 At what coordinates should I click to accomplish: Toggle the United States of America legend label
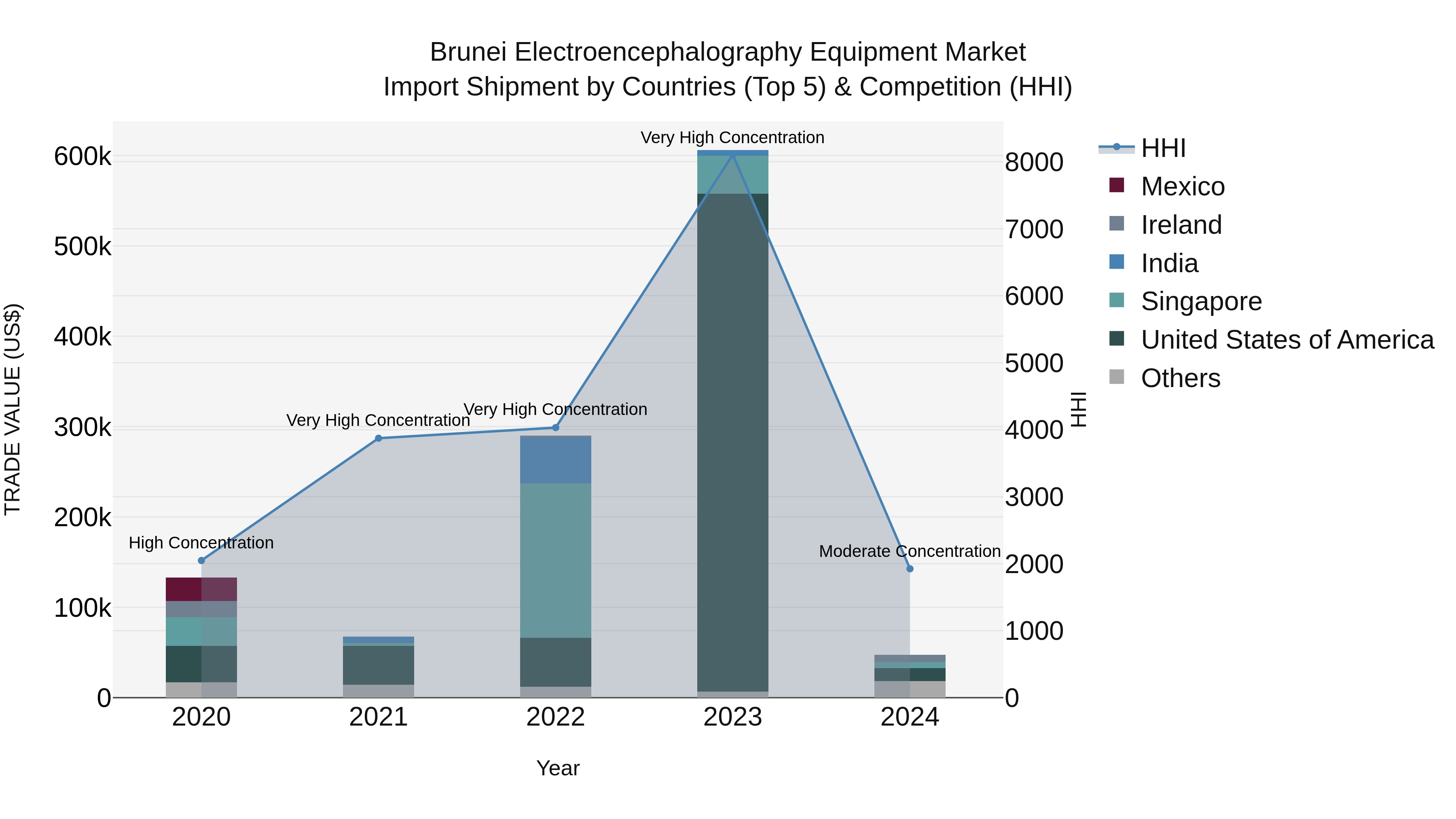1287,339
